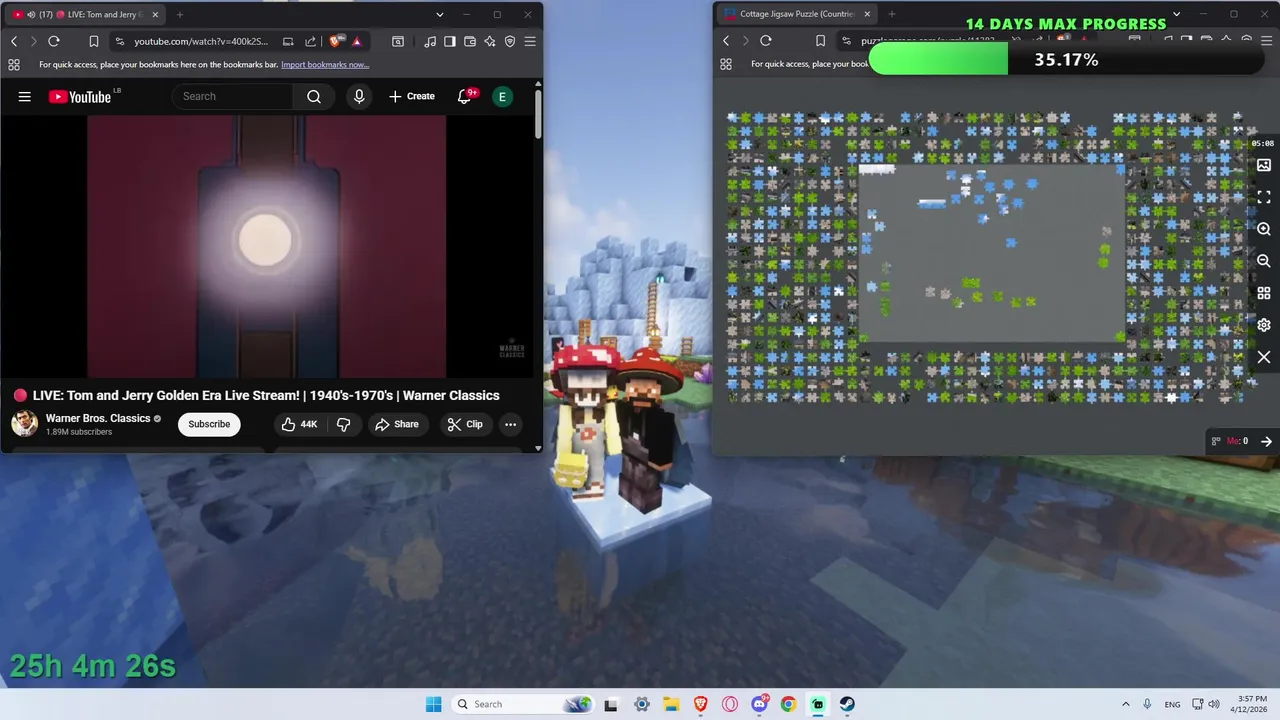Click the Warner Bros. Classics channel avatar
The image size is (1280, 720).
(x=25, y=424)
